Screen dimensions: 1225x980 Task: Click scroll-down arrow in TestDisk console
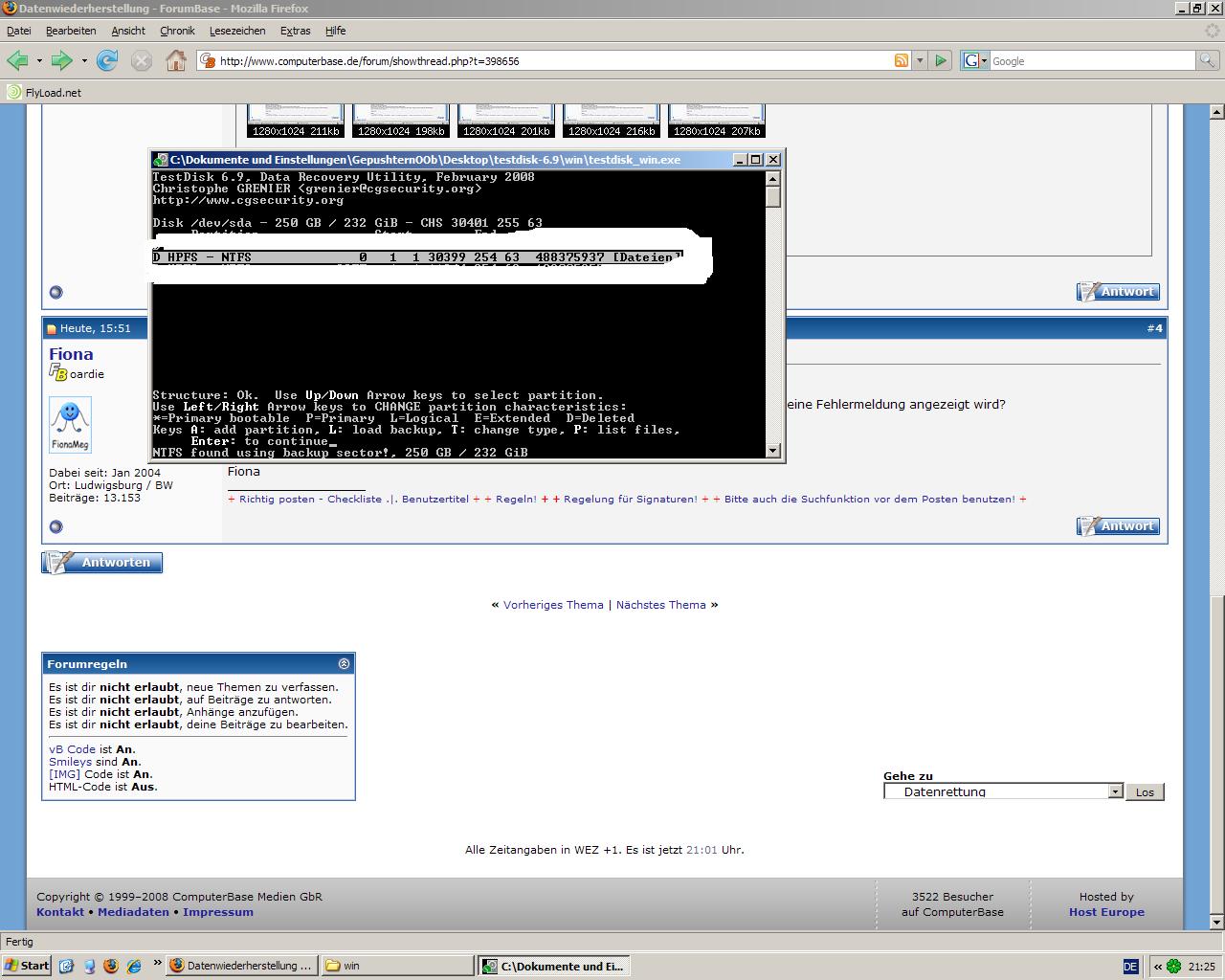tap(773, 451)
